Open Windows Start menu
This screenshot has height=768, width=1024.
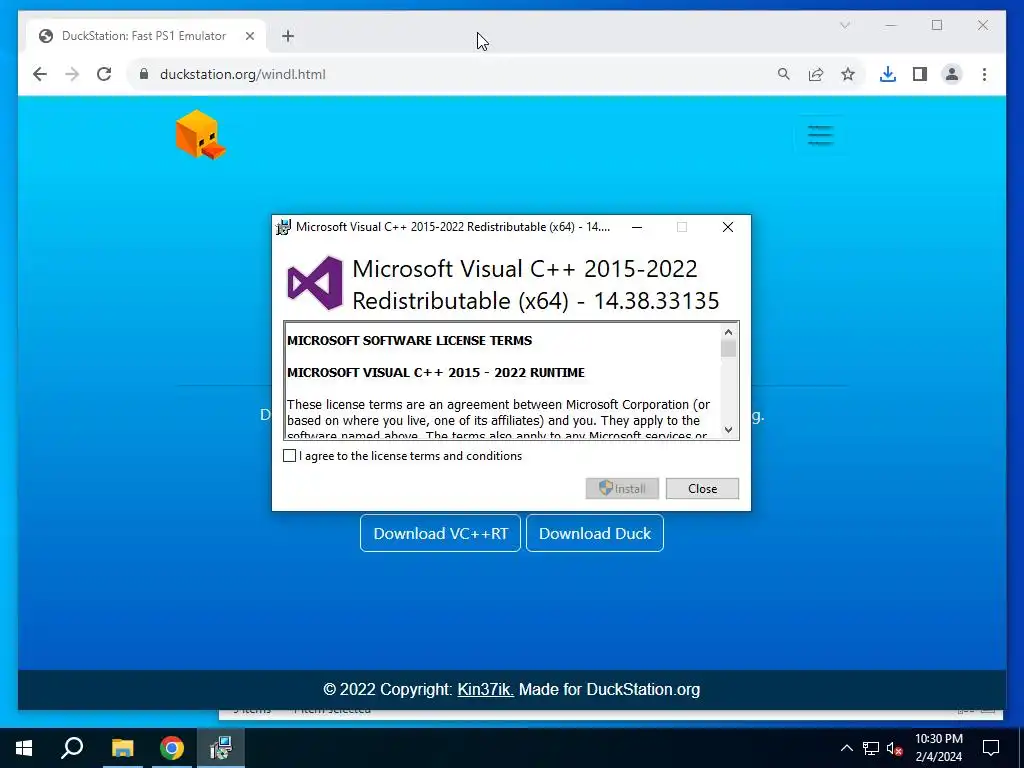click(24, 748)
